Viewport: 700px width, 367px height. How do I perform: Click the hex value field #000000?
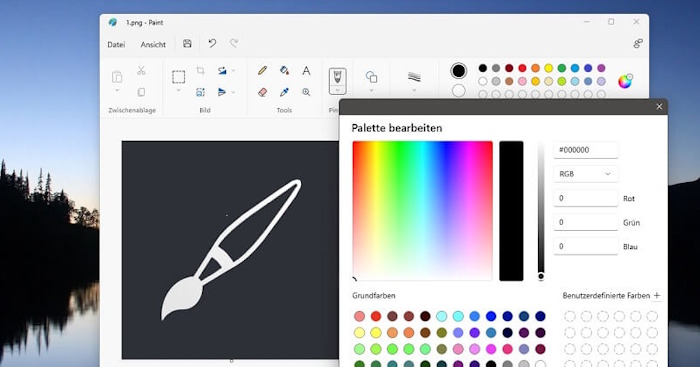[x=585, y=150]
